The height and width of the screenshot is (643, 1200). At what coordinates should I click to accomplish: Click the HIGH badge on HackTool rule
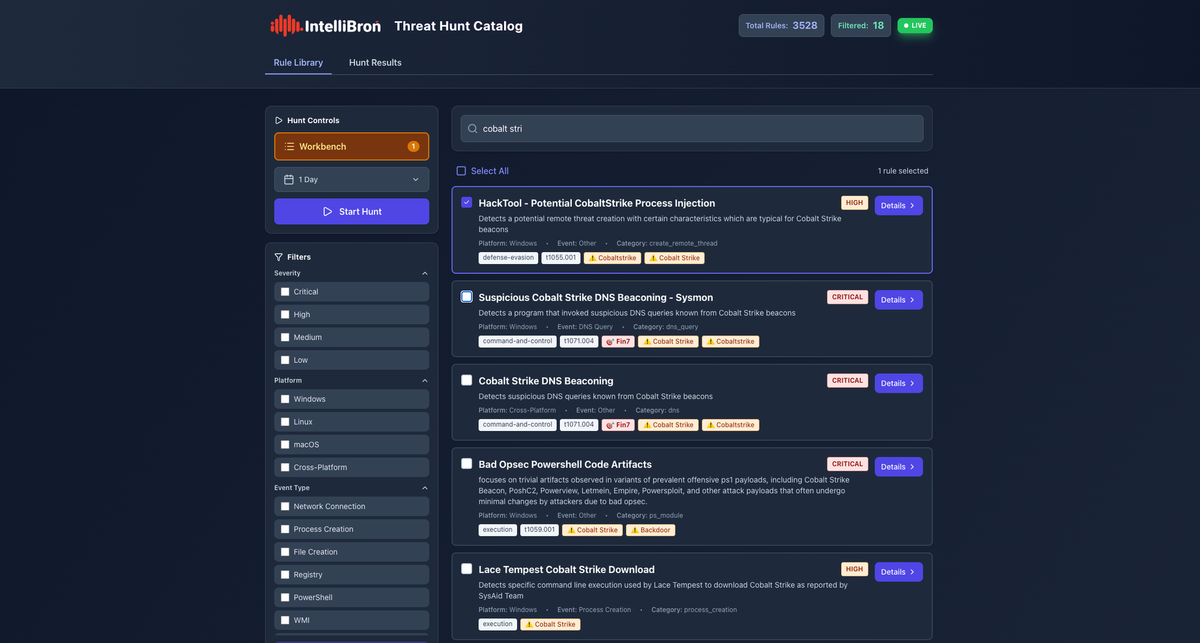pos(854,202)
